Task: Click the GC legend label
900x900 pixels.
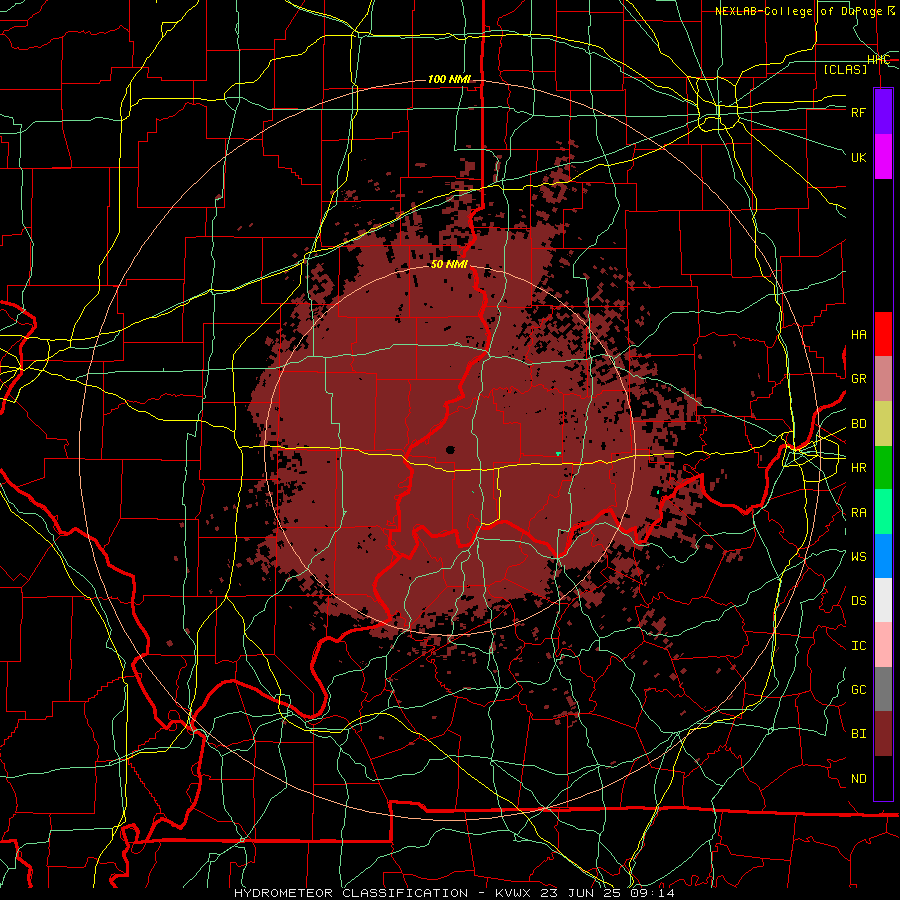Action: [858, 690]
